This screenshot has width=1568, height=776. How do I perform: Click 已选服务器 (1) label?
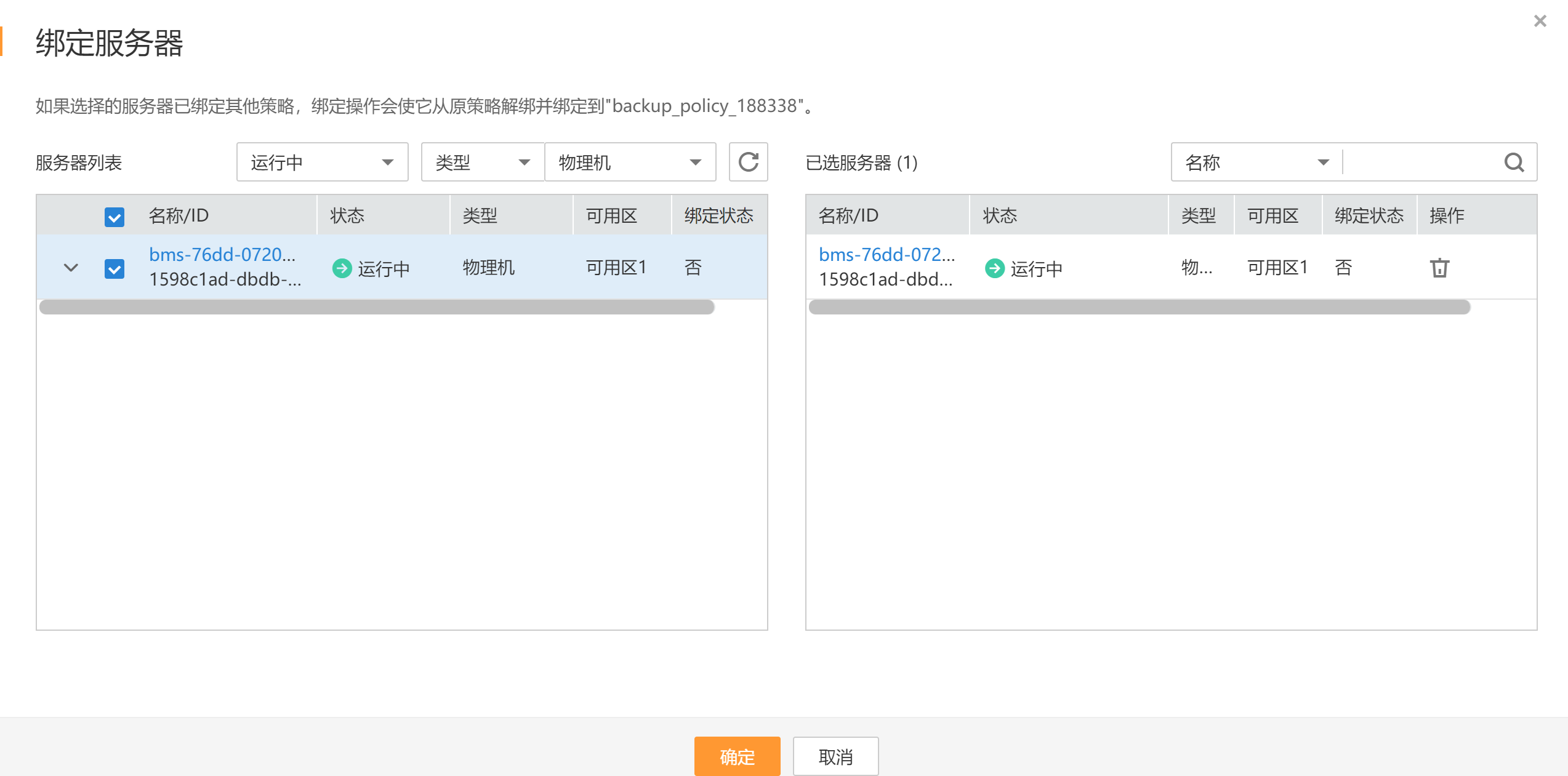coord(862,162)
